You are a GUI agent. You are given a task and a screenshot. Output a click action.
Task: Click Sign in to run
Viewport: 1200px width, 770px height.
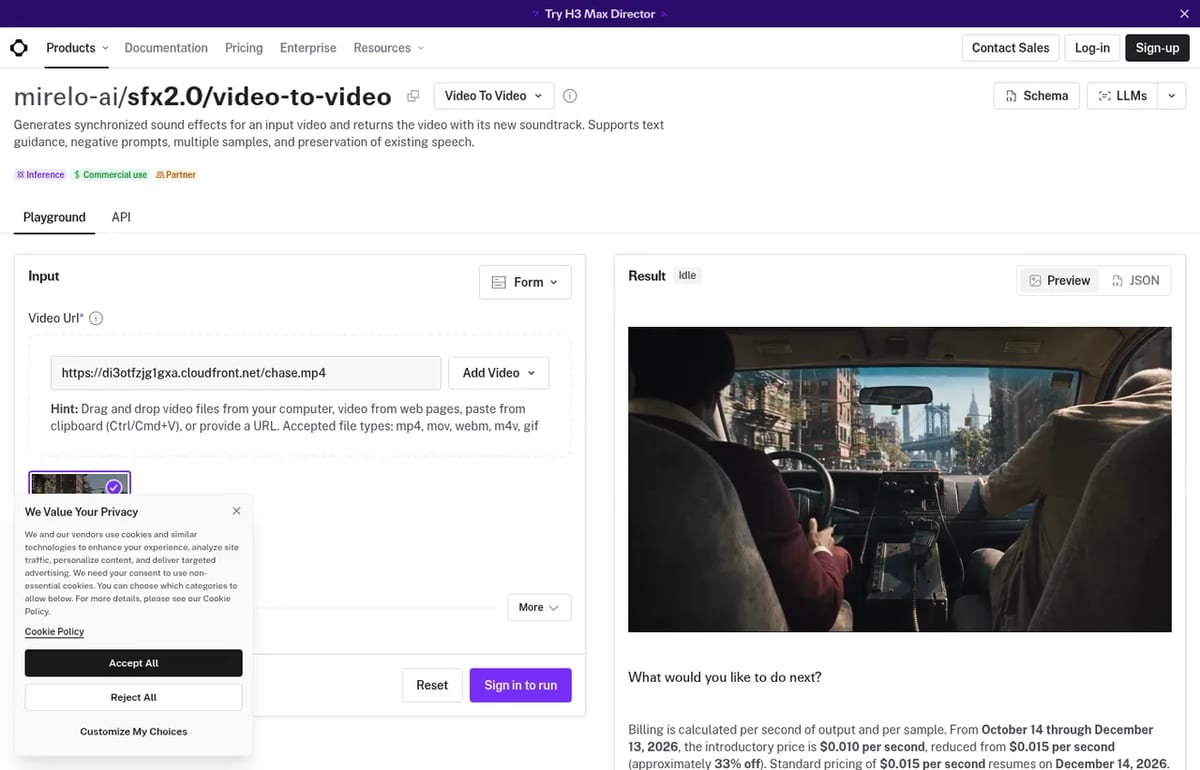click(521, 685)
